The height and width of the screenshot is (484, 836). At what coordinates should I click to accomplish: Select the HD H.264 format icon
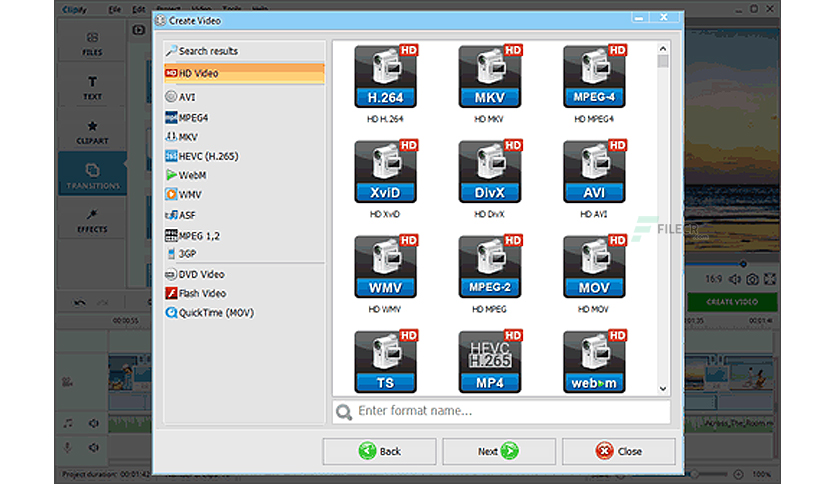(385, 77)
